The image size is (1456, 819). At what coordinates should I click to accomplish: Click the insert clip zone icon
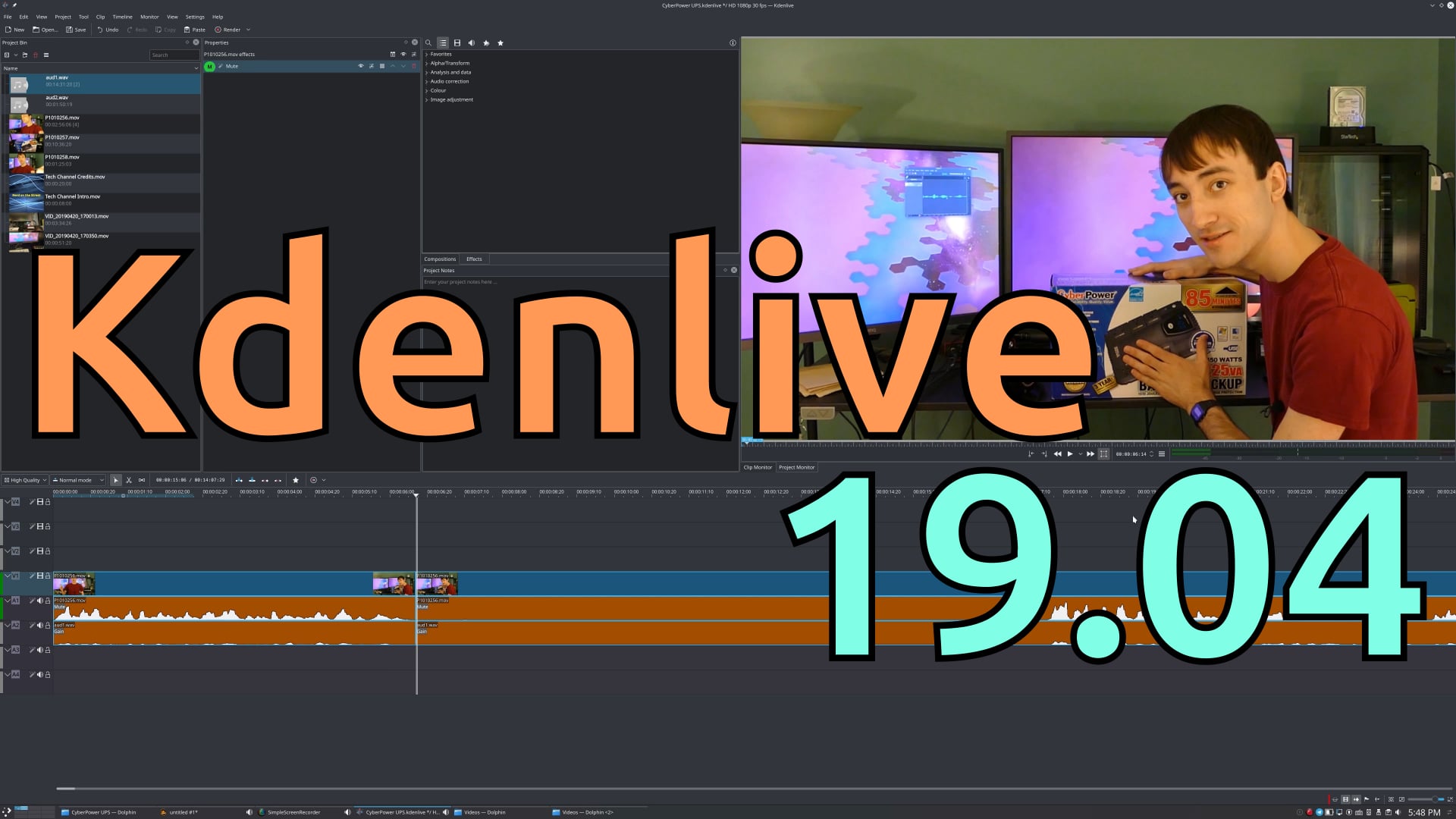240,480
